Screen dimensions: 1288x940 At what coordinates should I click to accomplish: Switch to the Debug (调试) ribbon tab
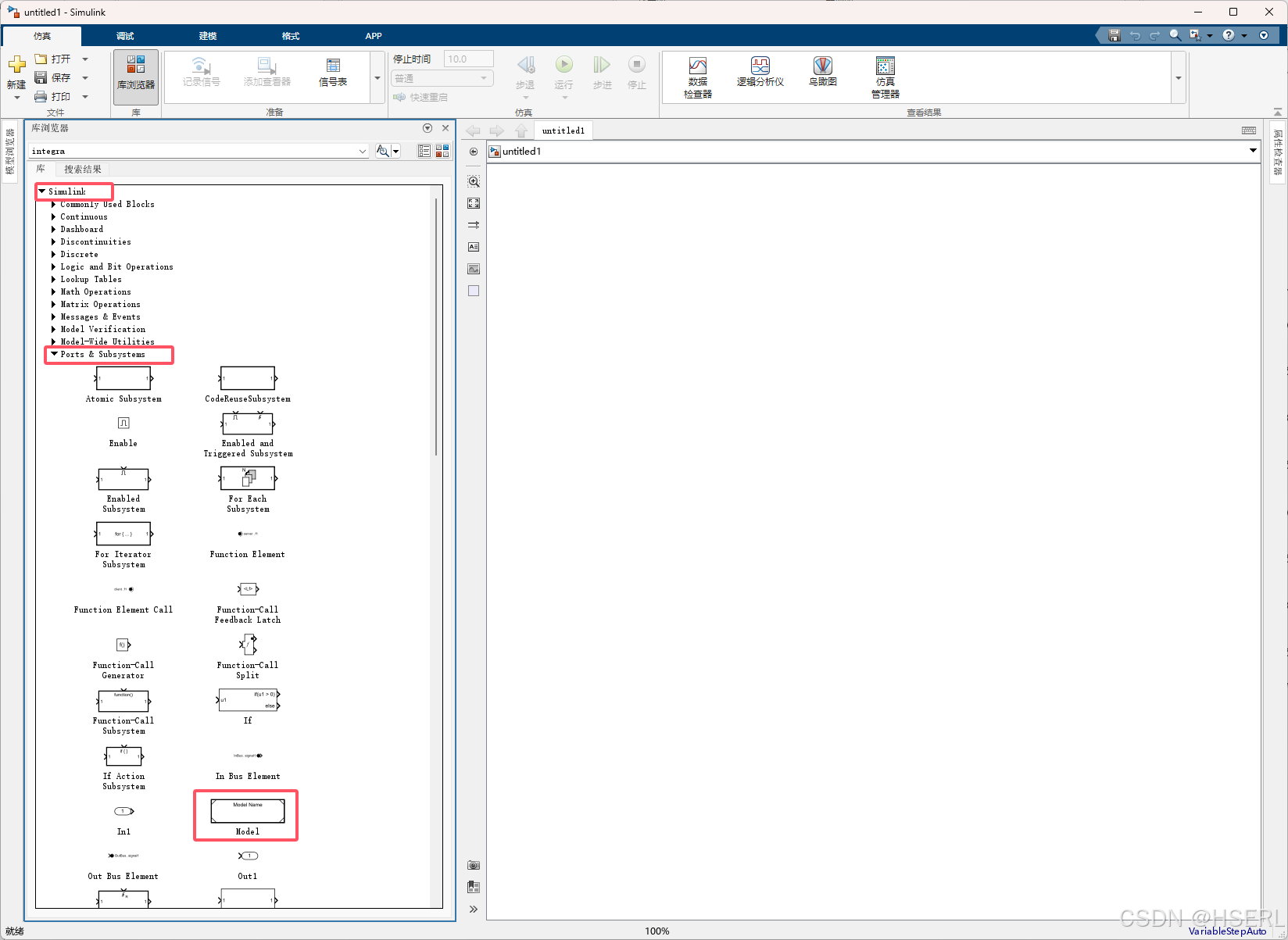coord(125,36)
